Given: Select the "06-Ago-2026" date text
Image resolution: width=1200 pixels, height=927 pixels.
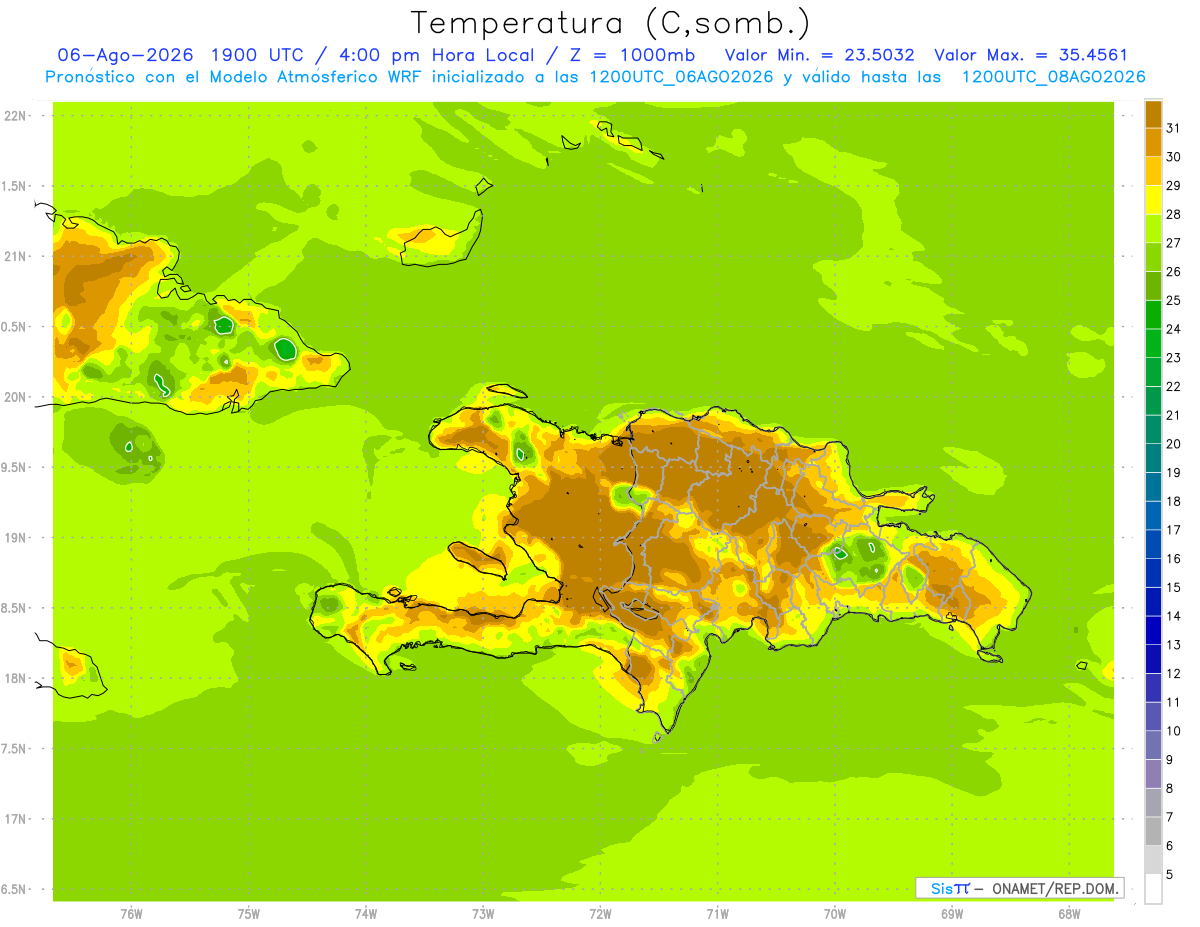Looking at the screenshot, I should click(125, 55).
